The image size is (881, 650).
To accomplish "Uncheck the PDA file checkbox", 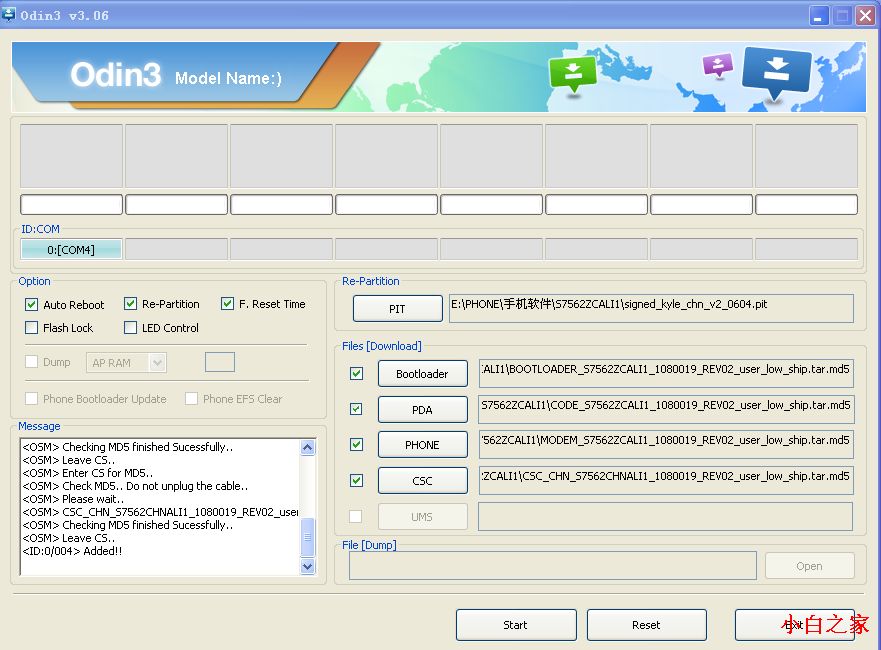I will point(356,409).
